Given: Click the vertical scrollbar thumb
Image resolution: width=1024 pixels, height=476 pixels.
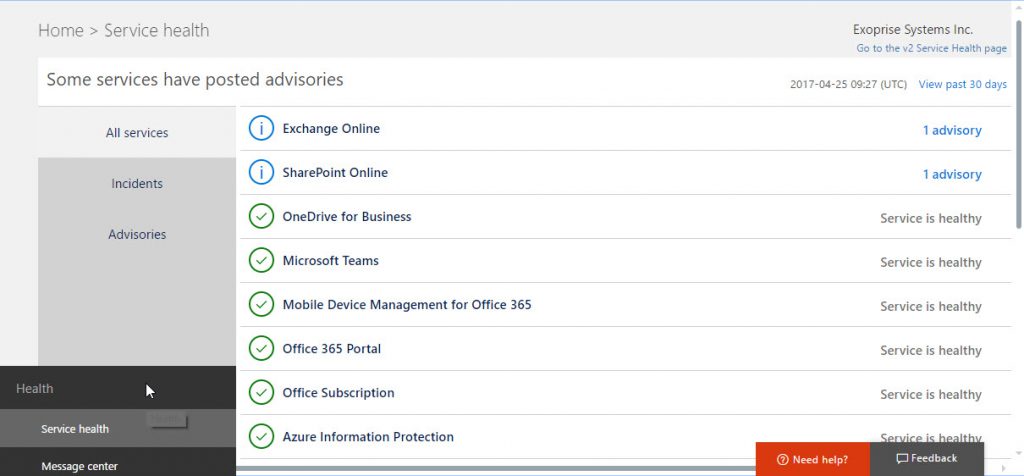Looking at the screenshot, I should click(1019, 124).
